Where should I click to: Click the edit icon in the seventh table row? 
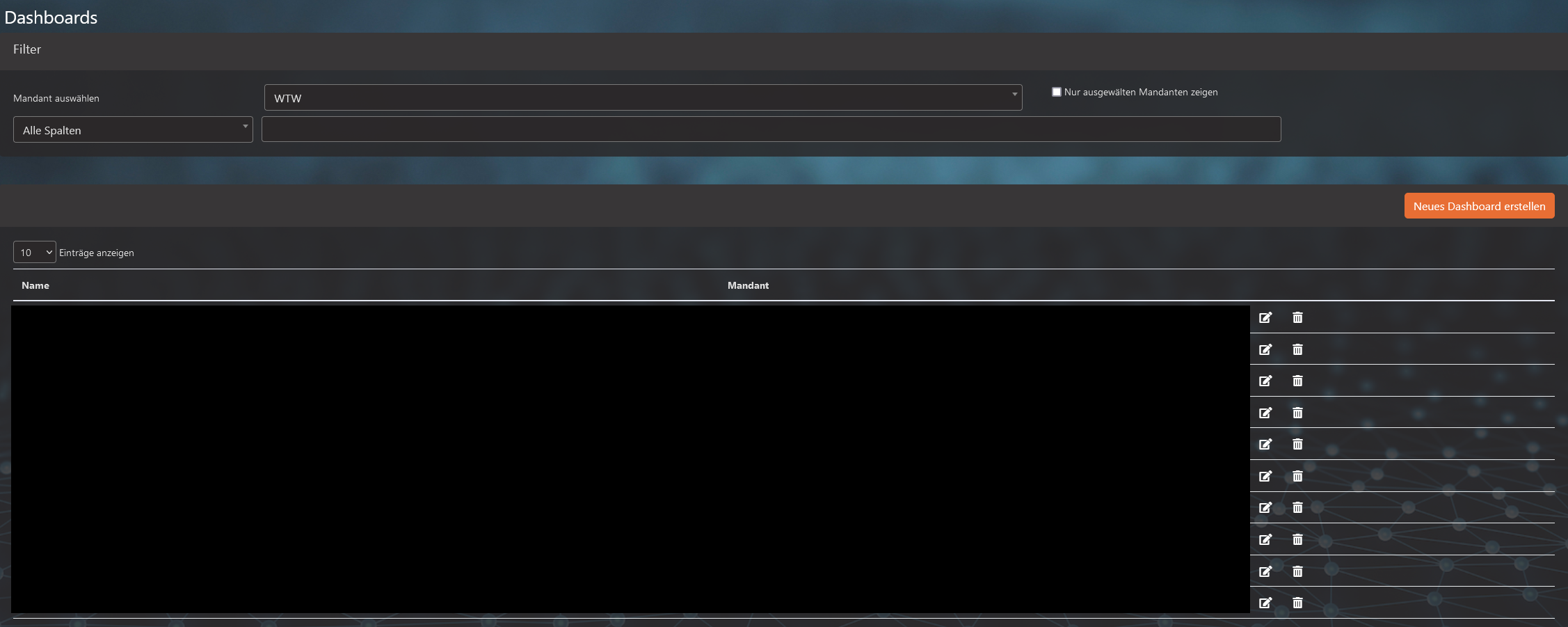(x=1265, y=507)
